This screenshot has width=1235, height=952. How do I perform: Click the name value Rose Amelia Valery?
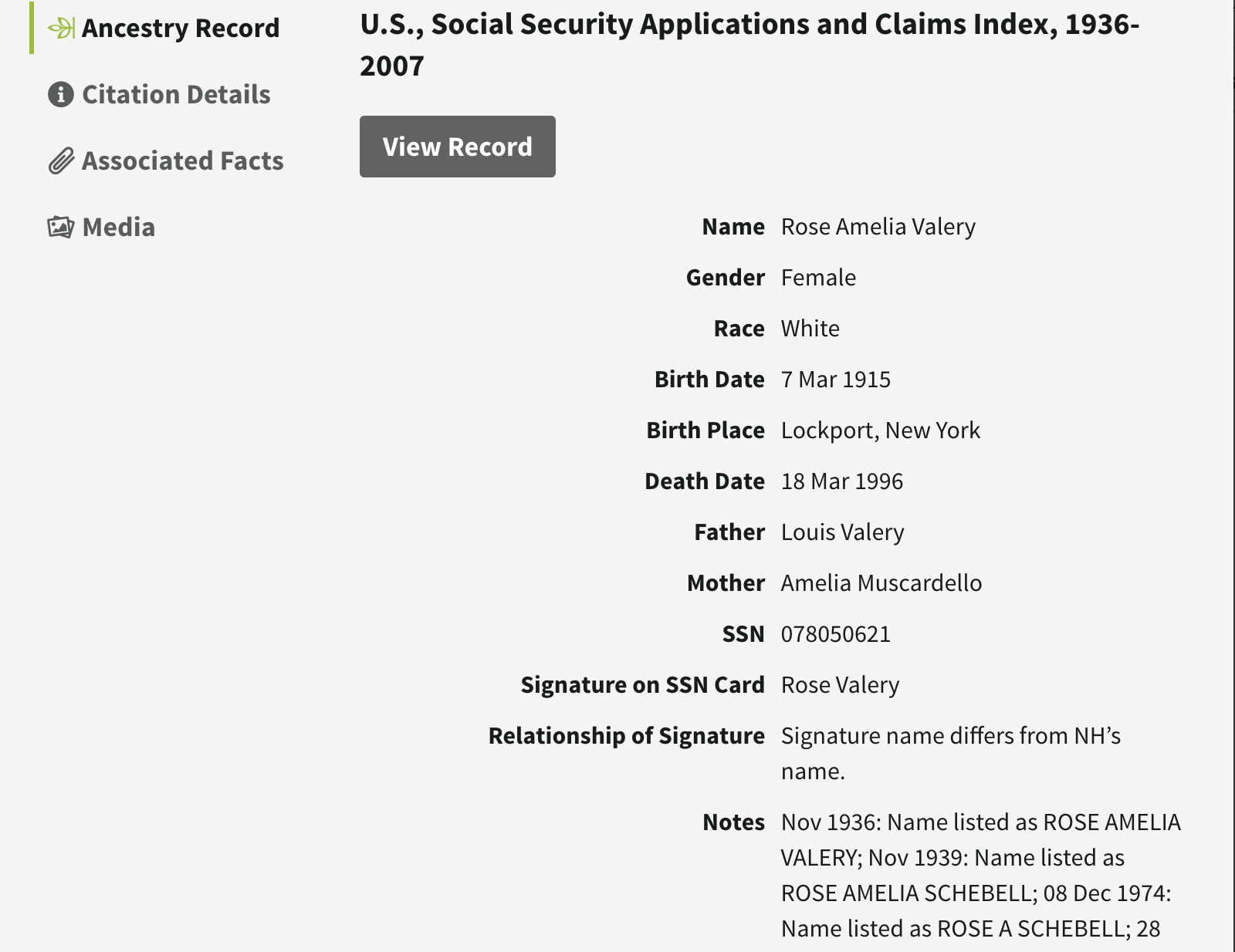(878, 227)
